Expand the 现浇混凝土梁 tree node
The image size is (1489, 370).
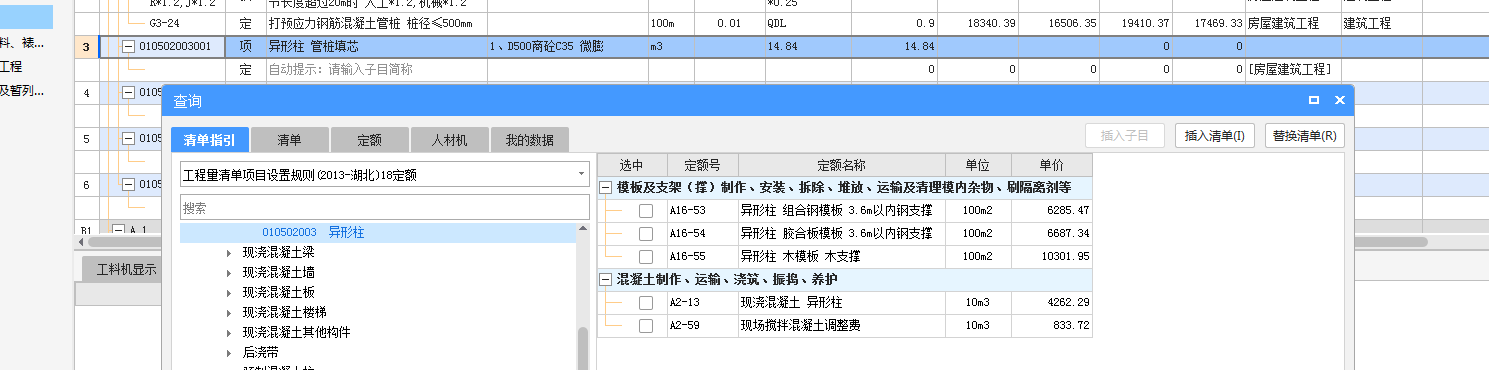point(229,253)
